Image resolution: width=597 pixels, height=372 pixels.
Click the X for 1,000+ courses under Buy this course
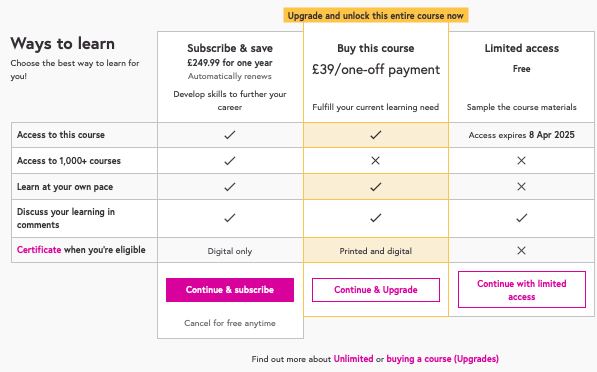coord(375,161)
